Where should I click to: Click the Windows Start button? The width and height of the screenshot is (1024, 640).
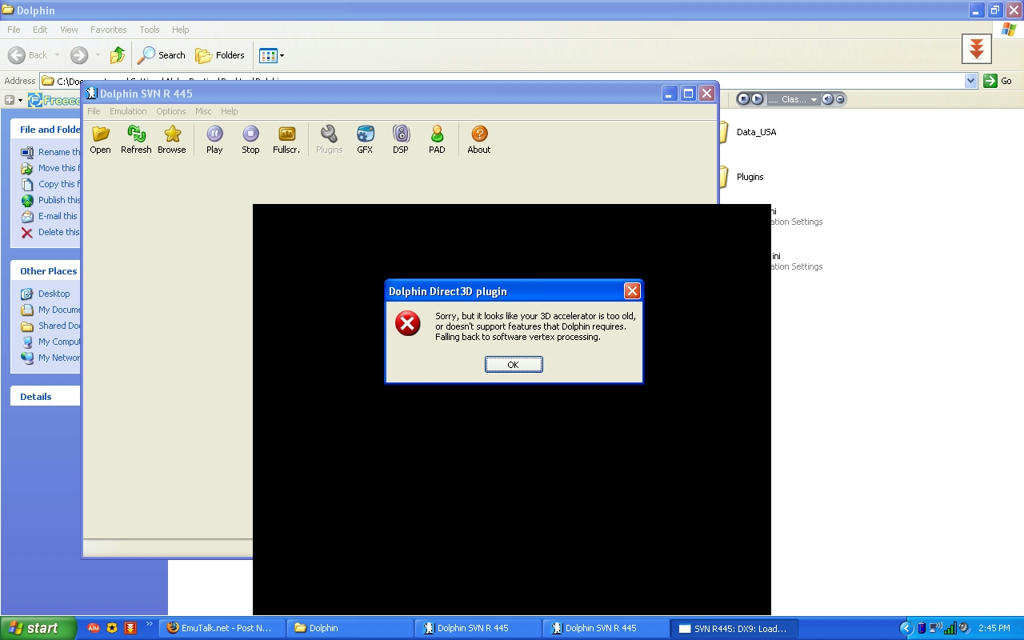(x=37, y=628)
